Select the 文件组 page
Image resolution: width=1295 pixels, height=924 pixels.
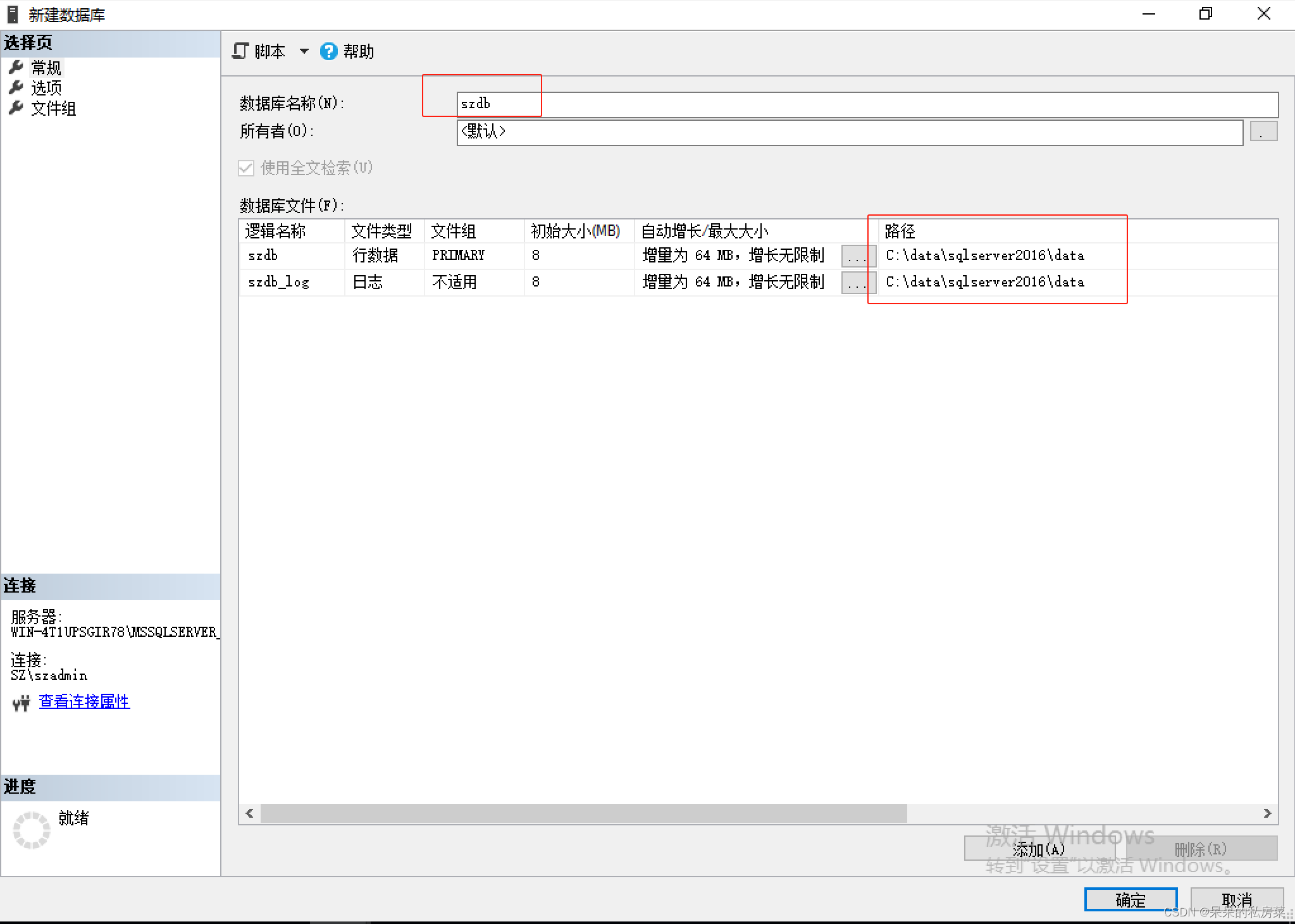pos(54,109)
